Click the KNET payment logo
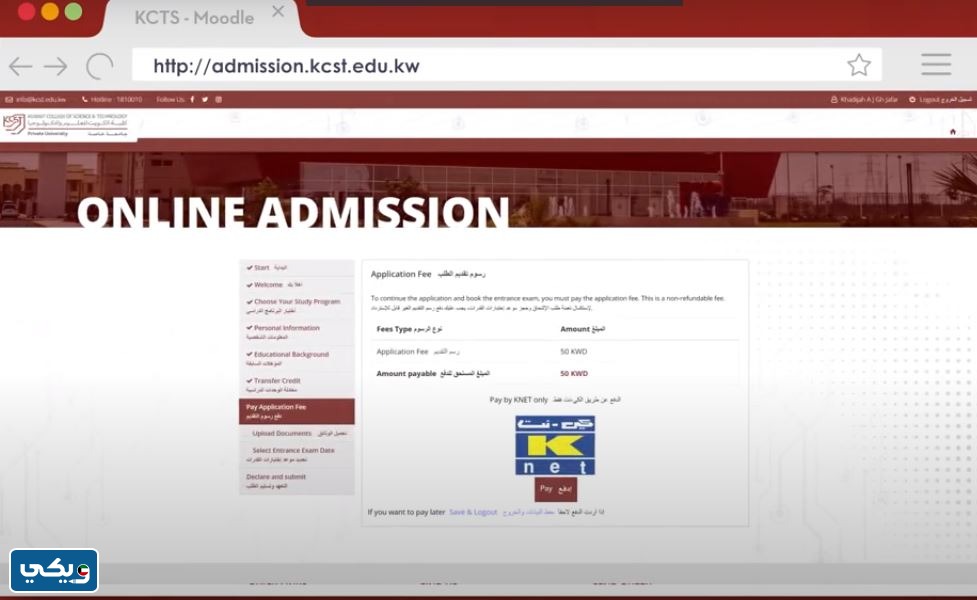Screen dimensions: 977x600 pos(555,446)
